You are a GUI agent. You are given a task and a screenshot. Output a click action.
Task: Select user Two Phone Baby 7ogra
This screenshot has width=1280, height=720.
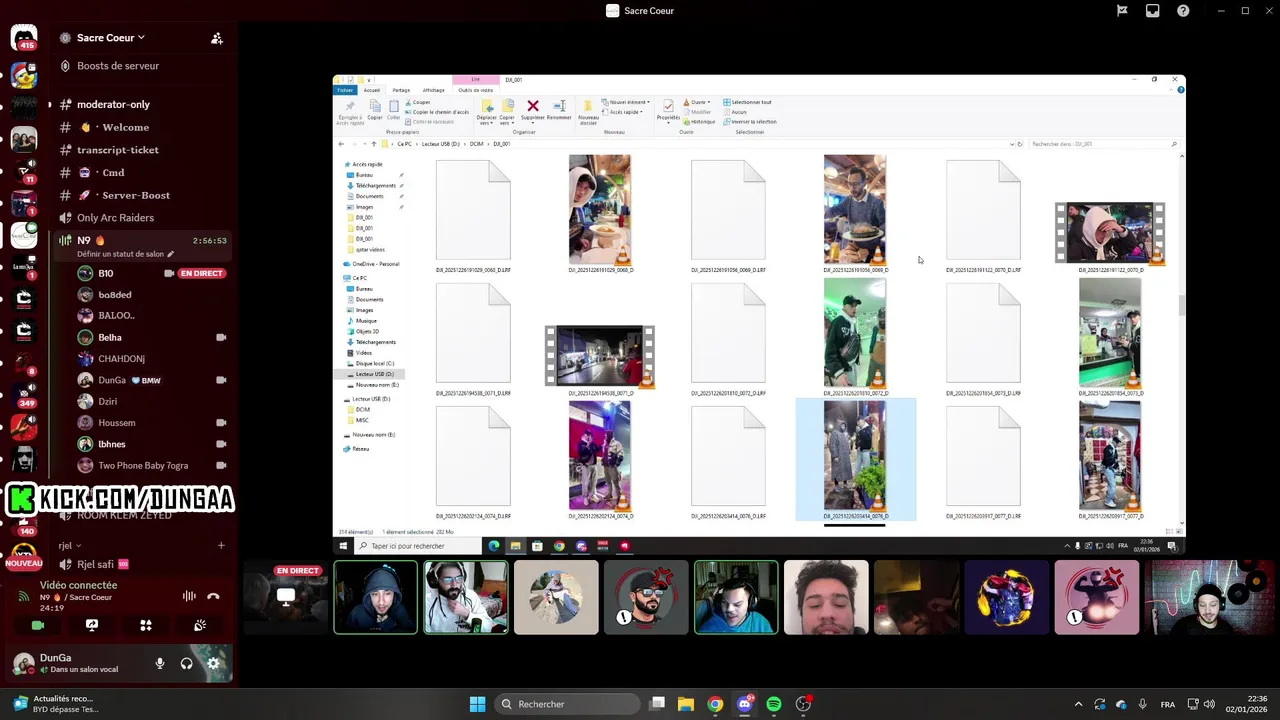pyautogui.click(x=142, y=465)
